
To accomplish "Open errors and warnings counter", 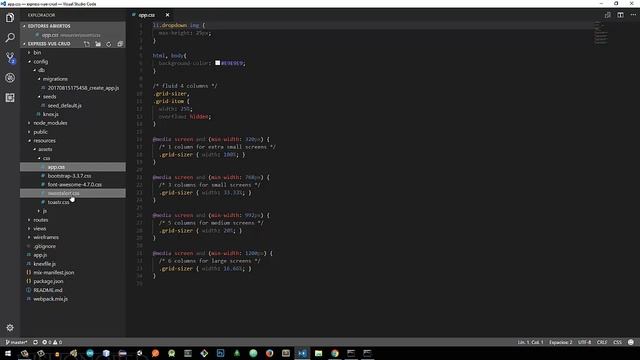I will [x=52, y=342].
